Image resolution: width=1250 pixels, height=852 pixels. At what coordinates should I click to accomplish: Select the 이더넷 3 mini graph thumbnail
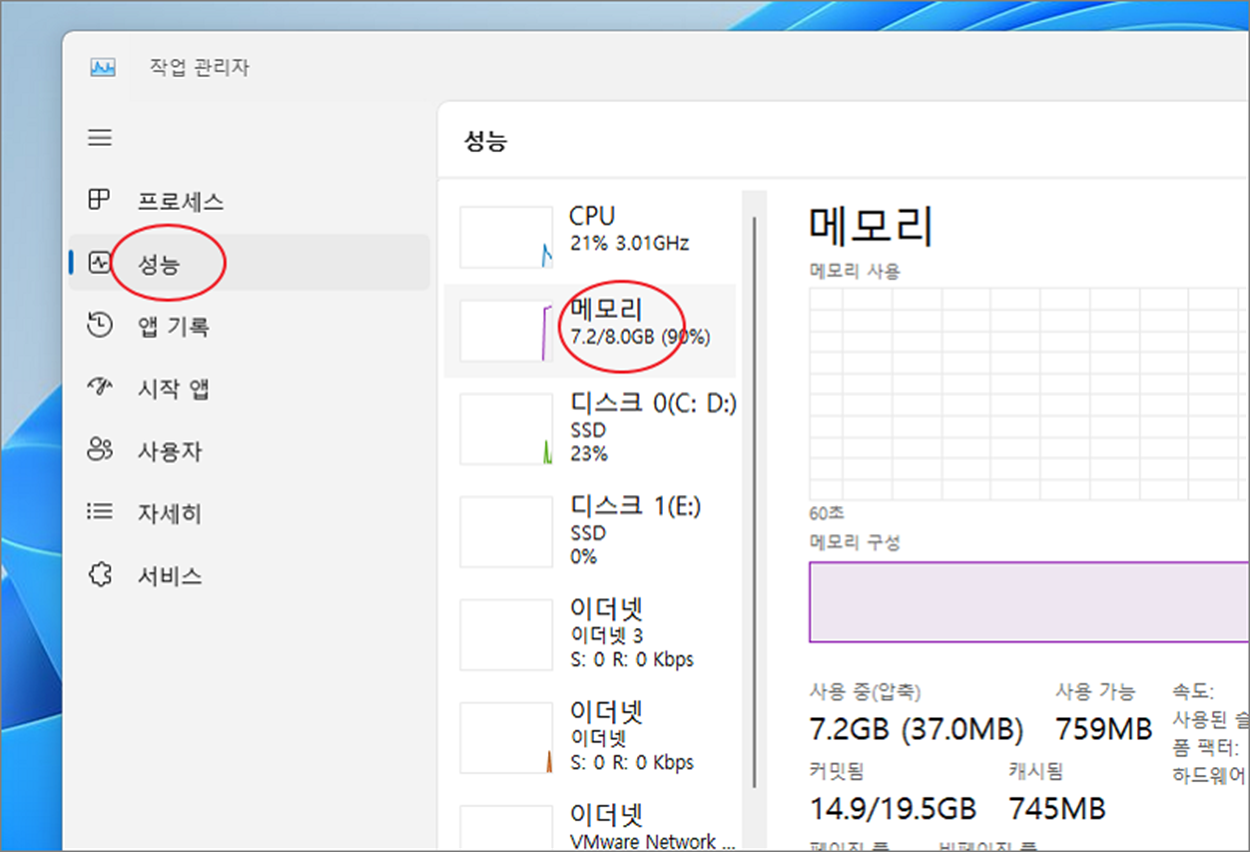[506, 635]
